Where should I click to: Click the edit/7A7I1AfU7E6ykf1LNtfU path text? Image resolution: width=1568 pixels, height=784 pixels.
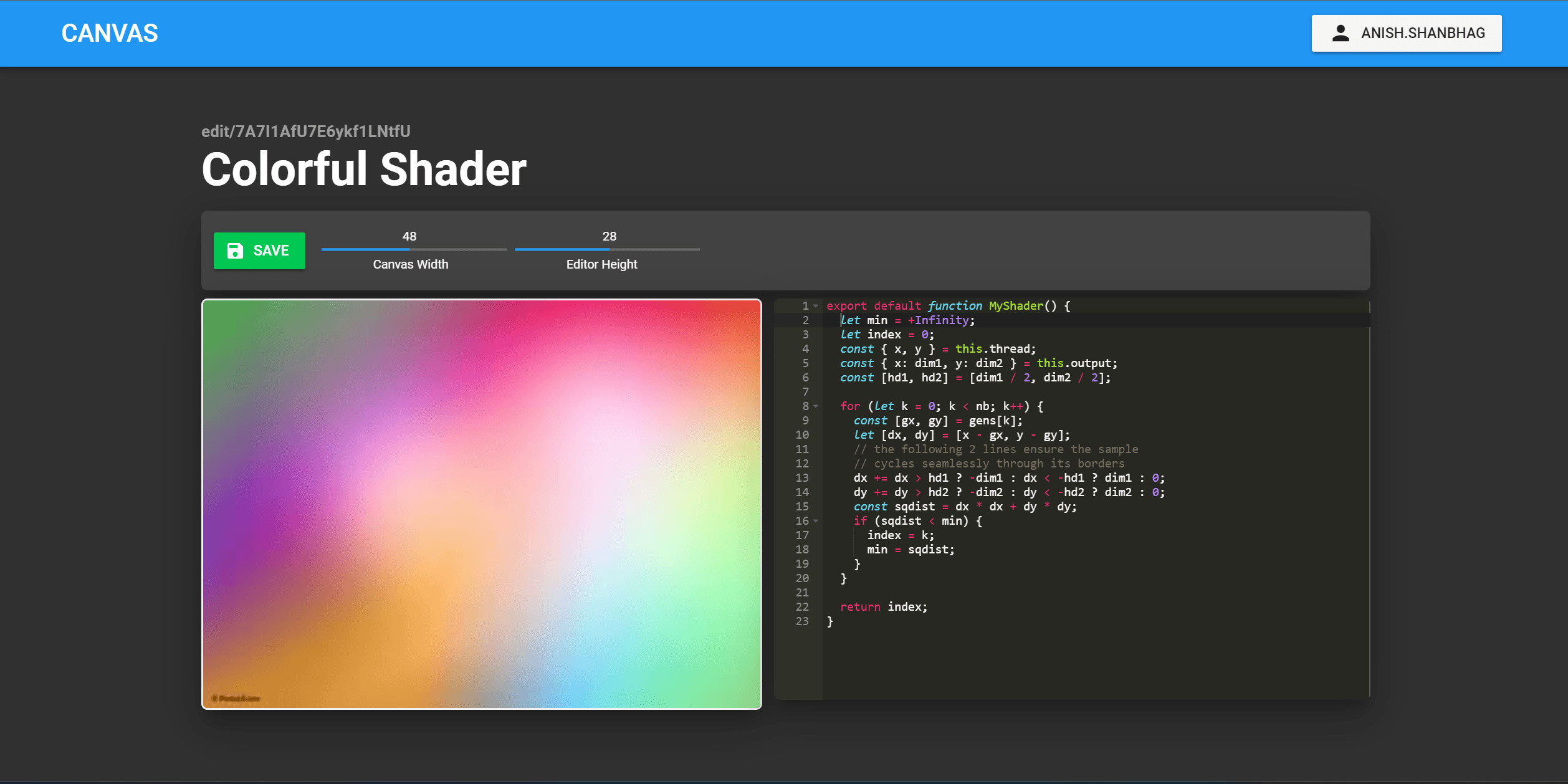pyautogui.click(x=306, y=131)
